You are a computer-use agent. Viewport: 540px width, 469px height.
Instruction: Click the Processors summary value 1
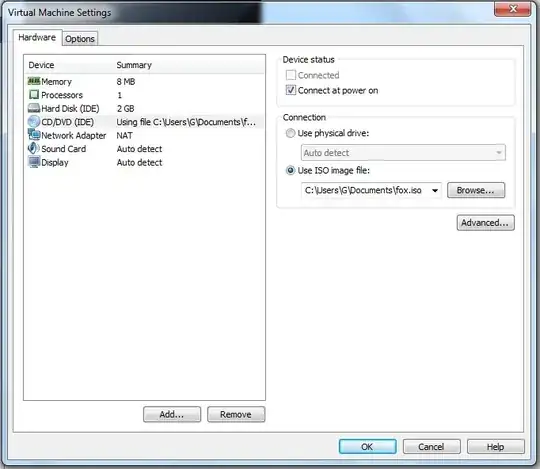click(120, 95)
